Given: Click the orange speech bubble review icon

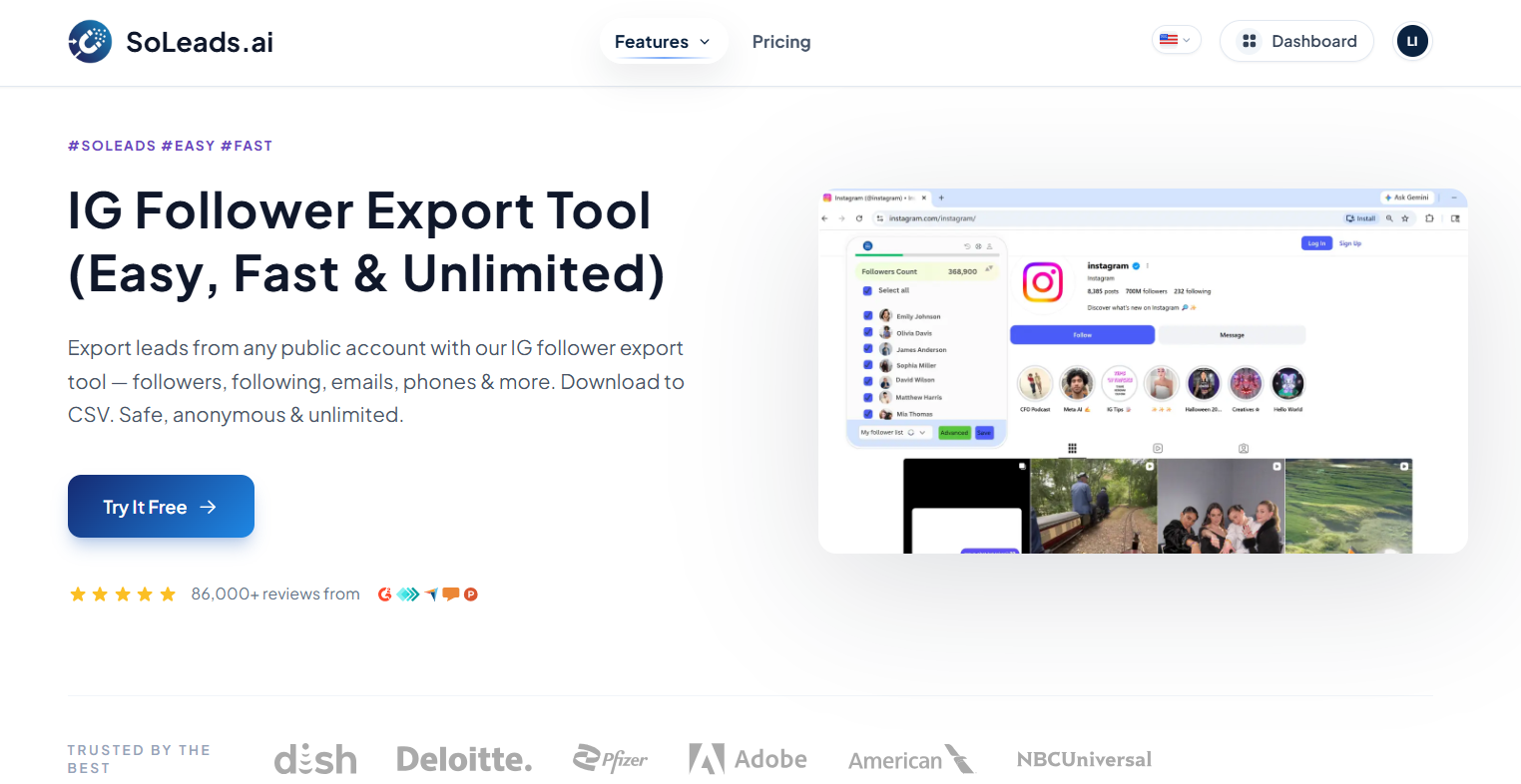Looking at the screenshot, I should 451,594.
